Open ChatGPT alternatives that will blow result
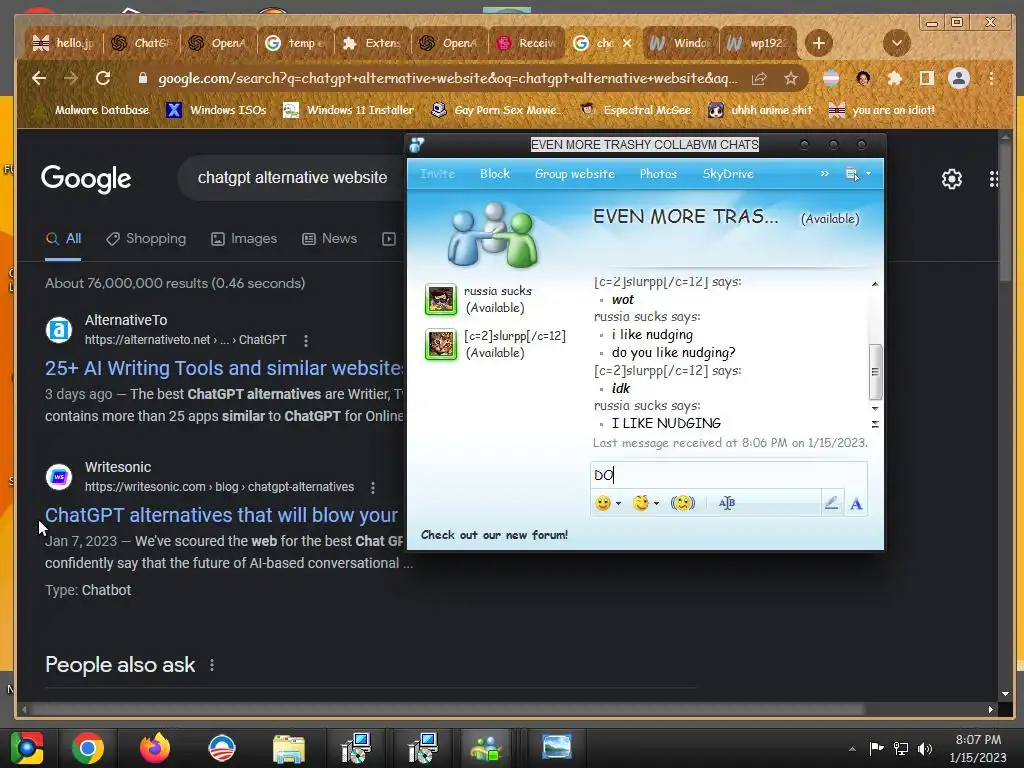 coord(221,515)
